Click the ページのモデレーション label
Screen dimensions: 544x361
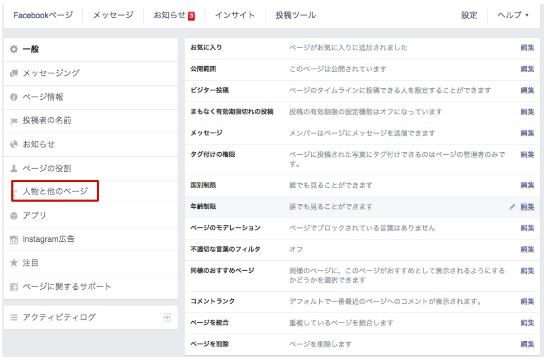coord(226,228)
